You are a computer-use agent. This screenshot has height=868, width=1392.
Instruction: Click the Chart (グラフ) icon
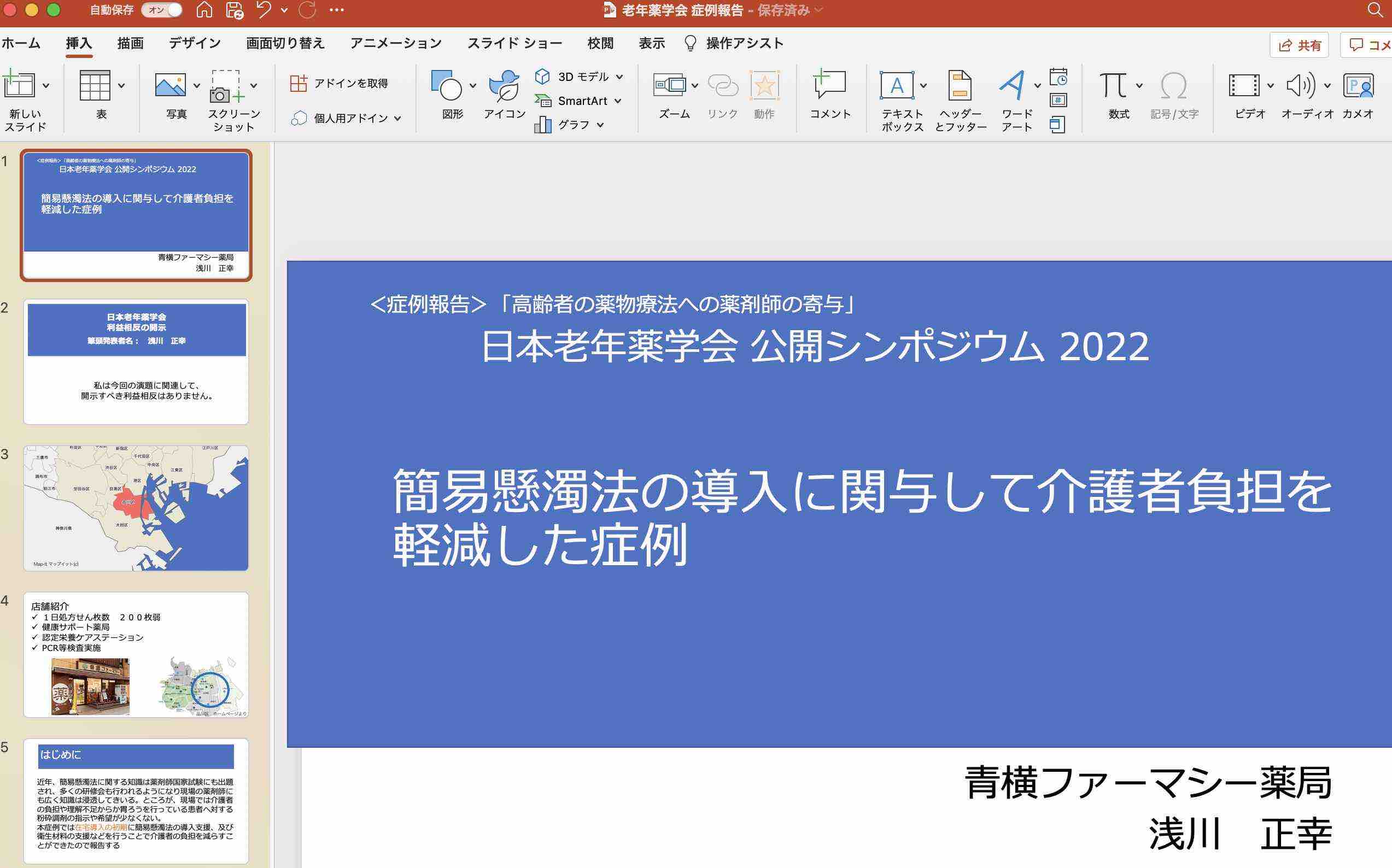click(x=543, y=125)
